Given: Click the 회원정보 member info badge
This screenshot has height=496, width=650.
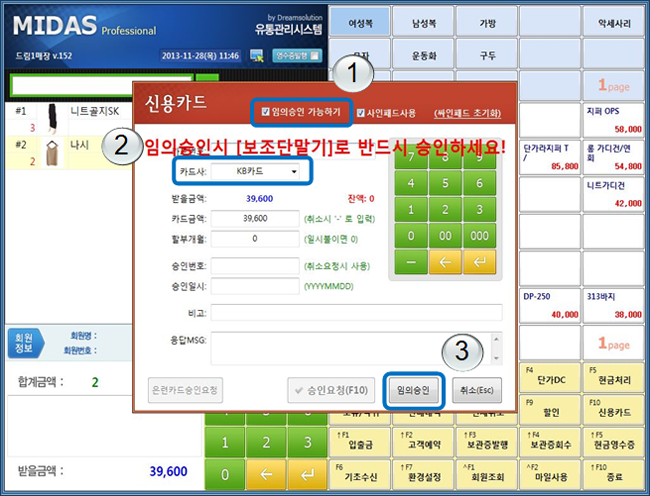Looking at the screenshot, I should point(25,343).
